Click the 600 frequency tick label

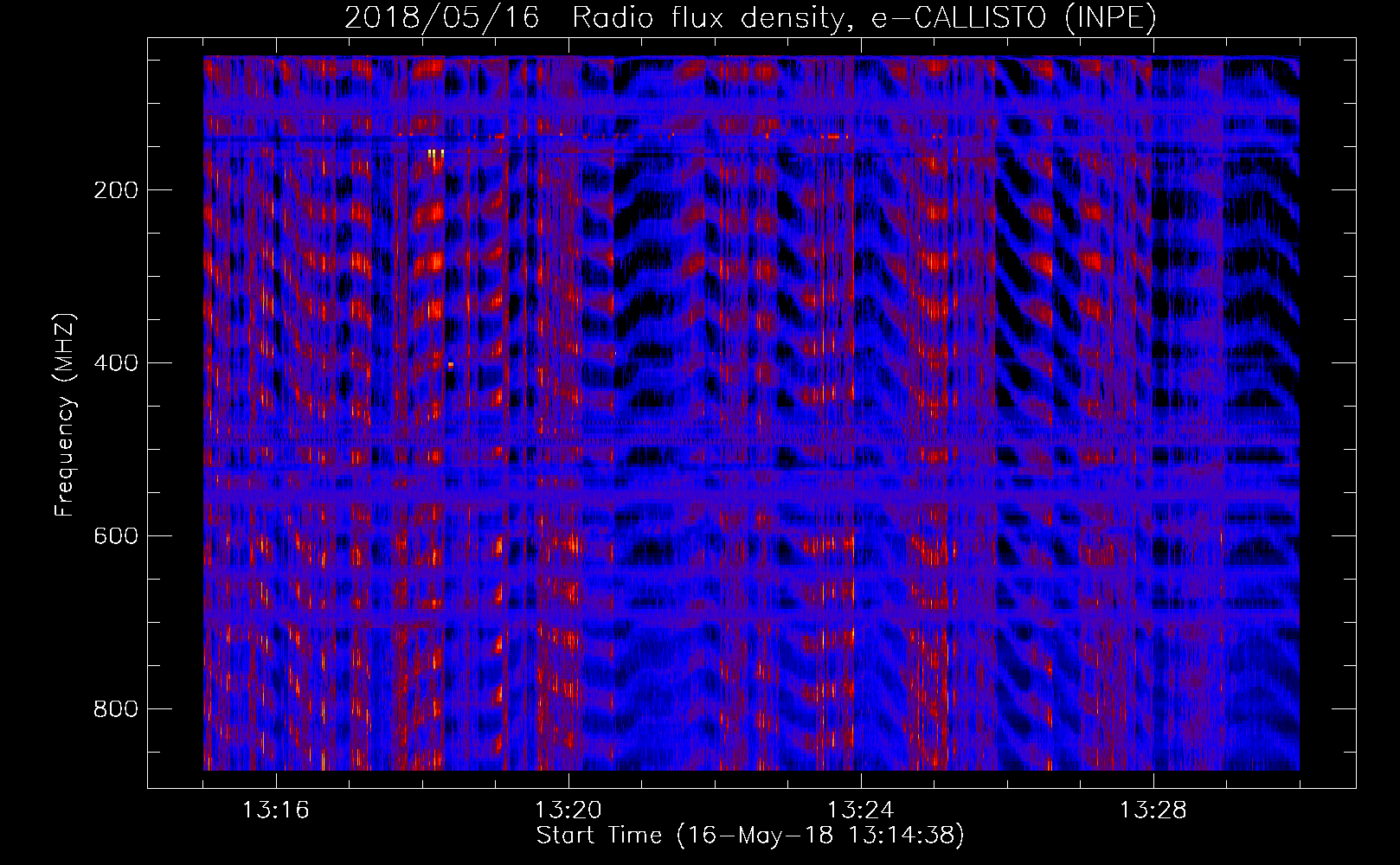pyautogui.click(x=116, y=535)
